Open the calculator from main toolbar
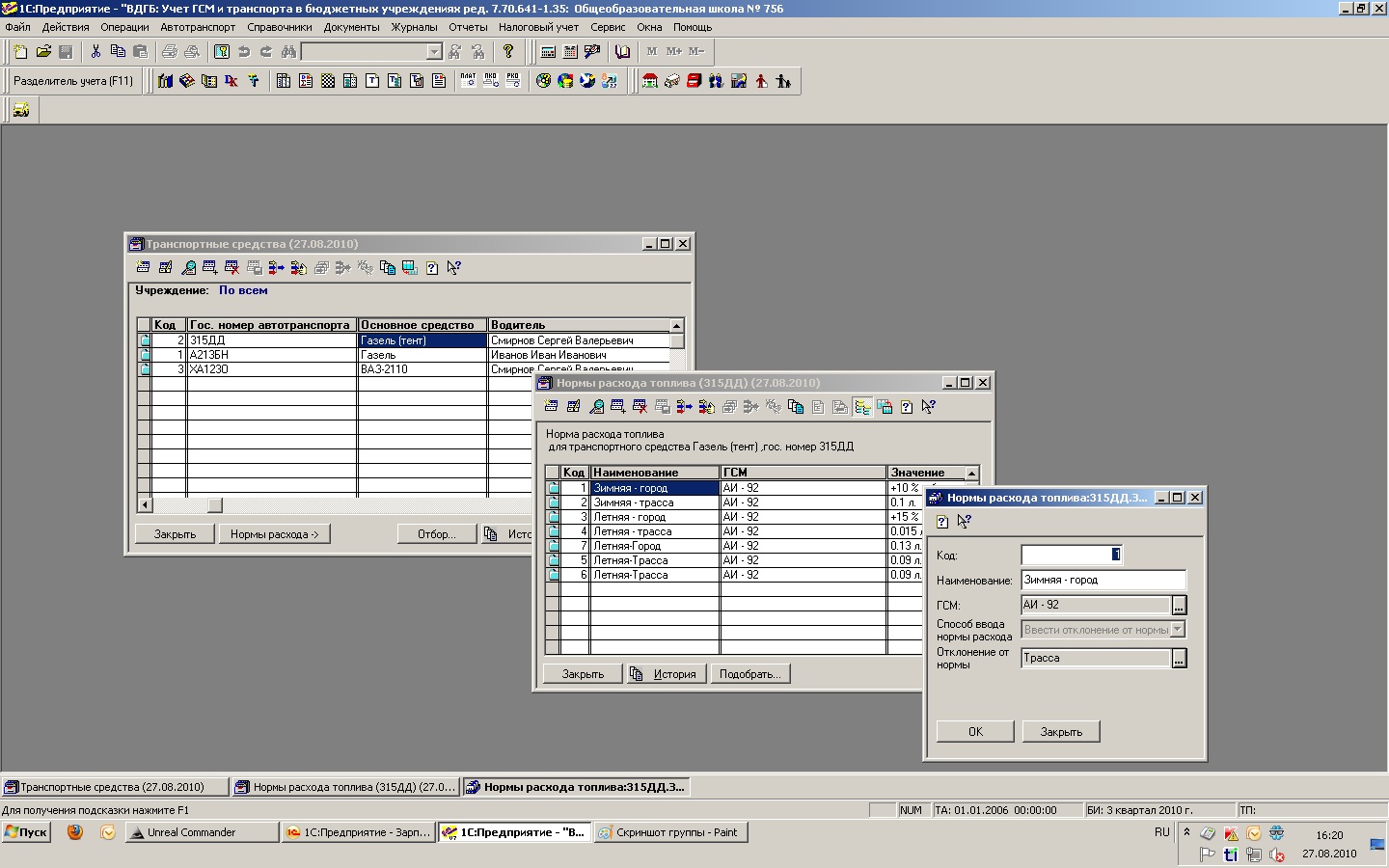1389x868 pixels. click(548, 52)
